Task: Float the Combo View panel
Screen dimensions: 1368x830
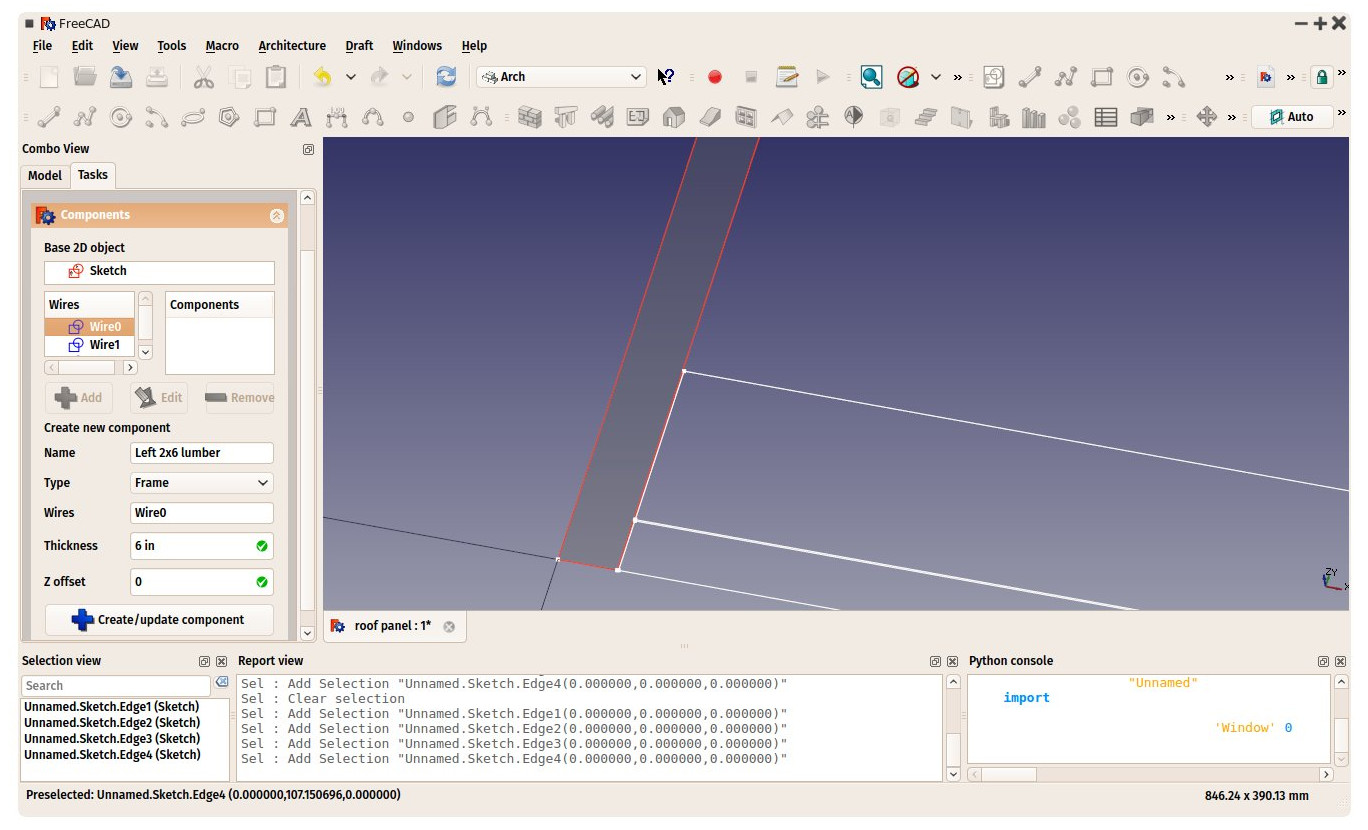Action: [x=308, y=149]
